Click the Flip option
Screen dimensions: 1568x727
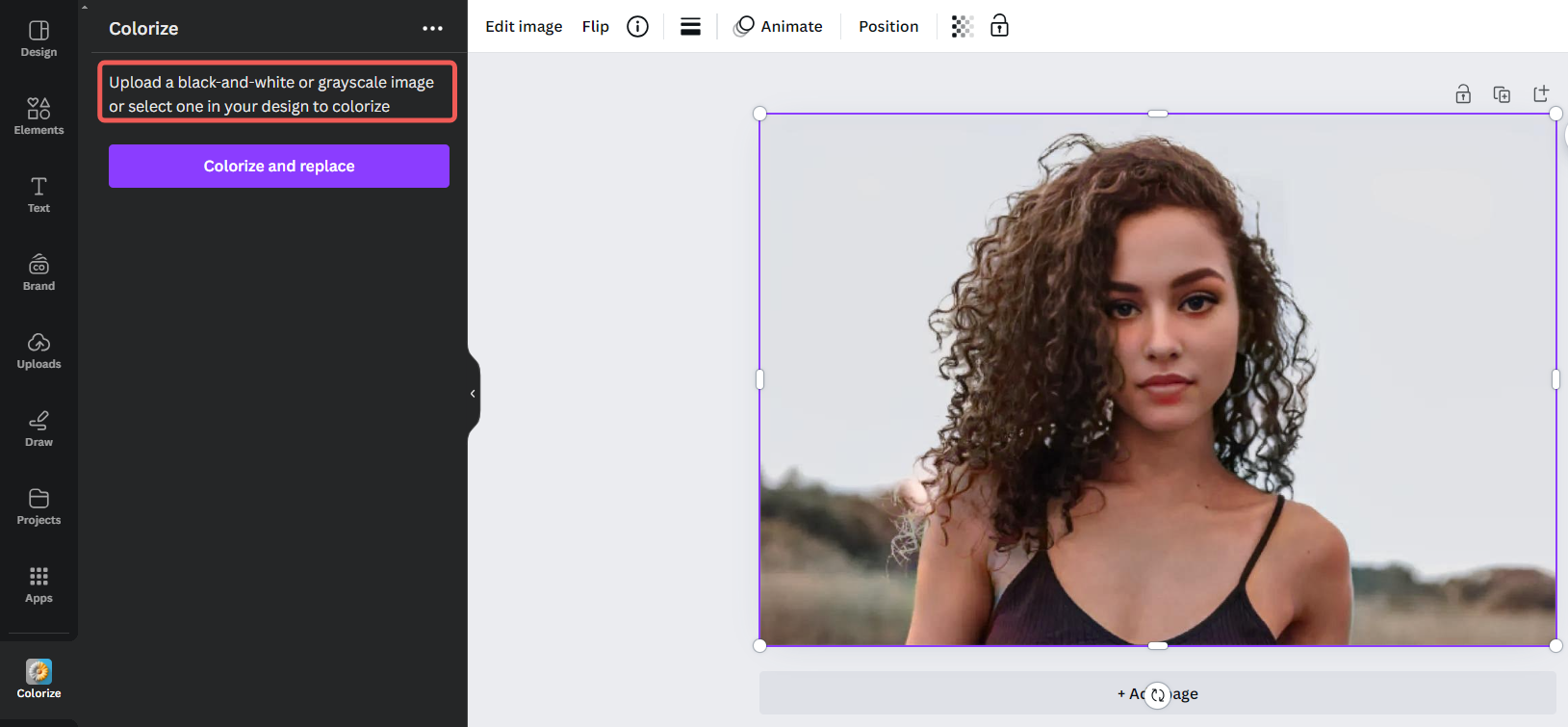coord(595,27)
